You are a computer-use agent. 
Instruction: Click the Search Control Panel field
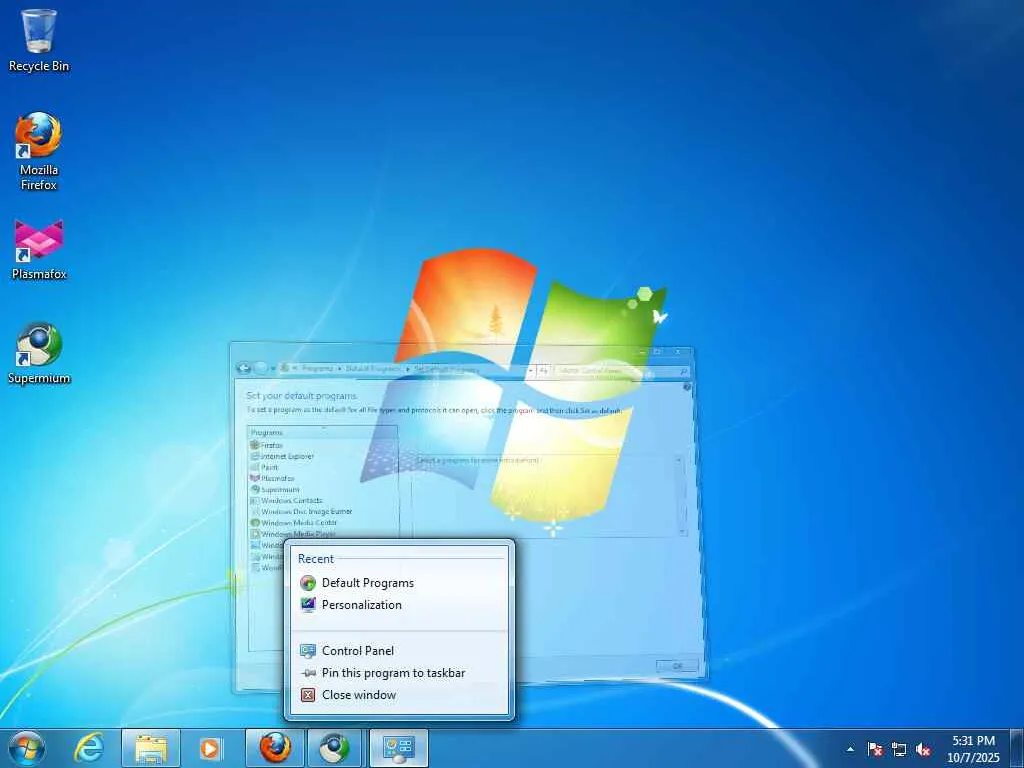(621, 371)
